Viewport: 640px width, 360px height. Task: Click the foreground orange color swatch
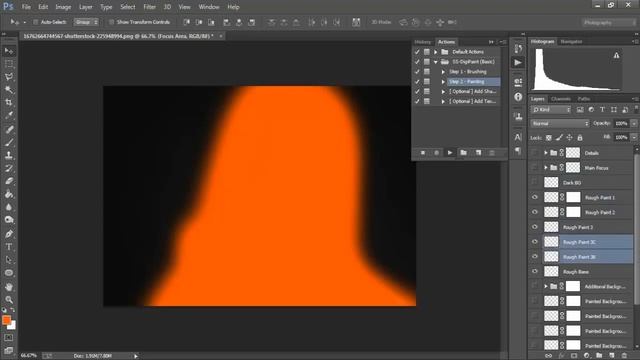(x=6, y=320)
